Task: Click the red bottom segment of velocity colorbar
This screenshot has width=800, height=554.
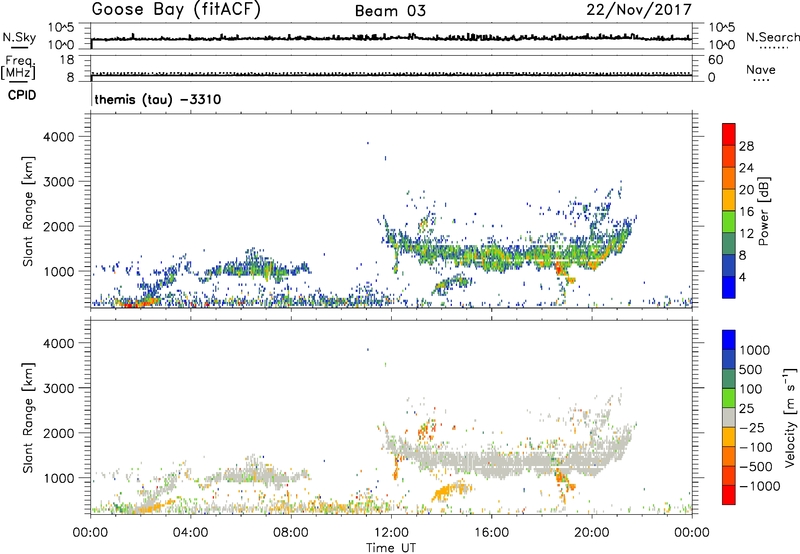Action: (729, 495)
